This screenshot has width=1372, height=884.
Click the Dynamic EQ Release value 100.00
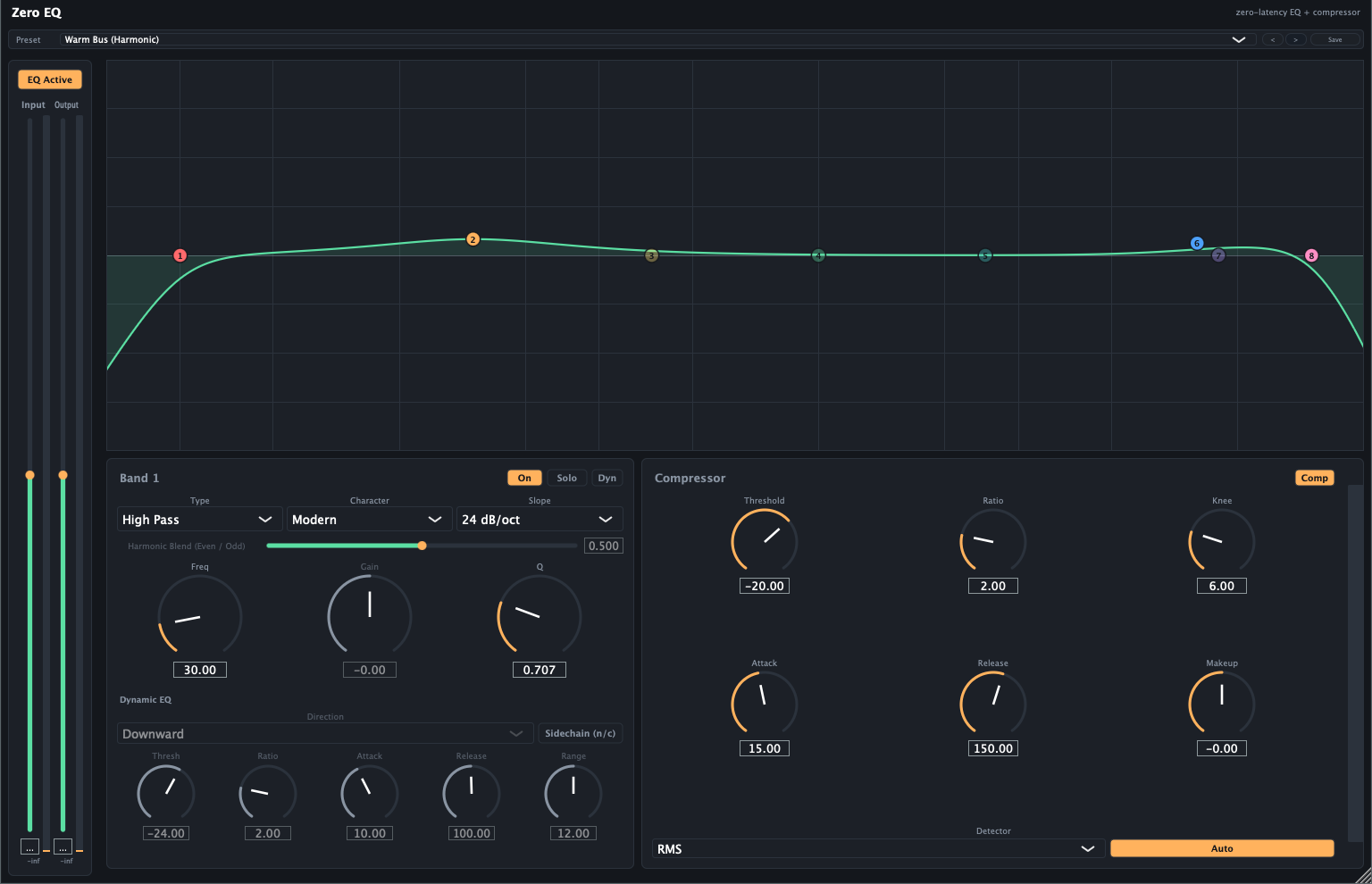(x=472, y=833)
